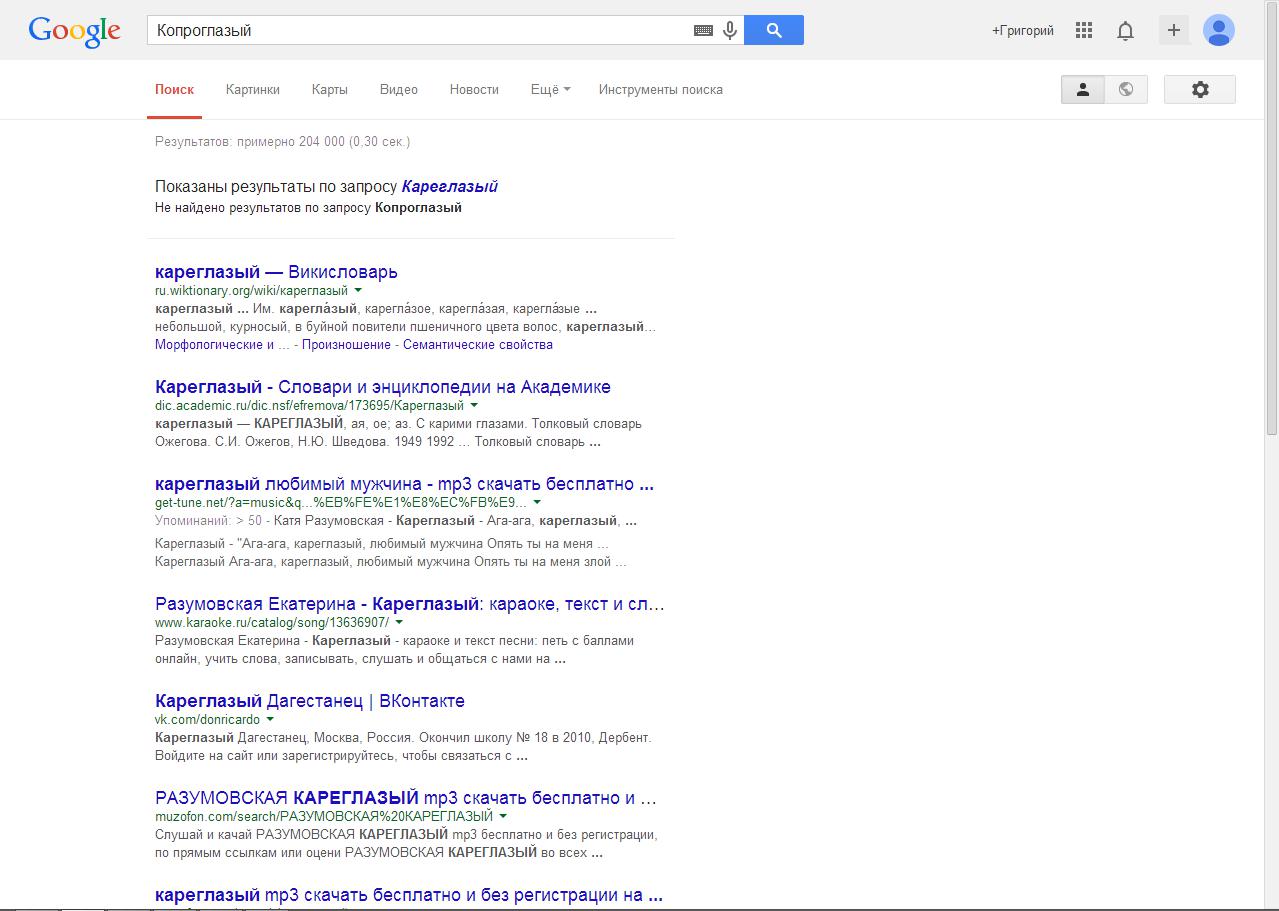Click vk.com/donricardo URL text

click(x=207, y=720)
